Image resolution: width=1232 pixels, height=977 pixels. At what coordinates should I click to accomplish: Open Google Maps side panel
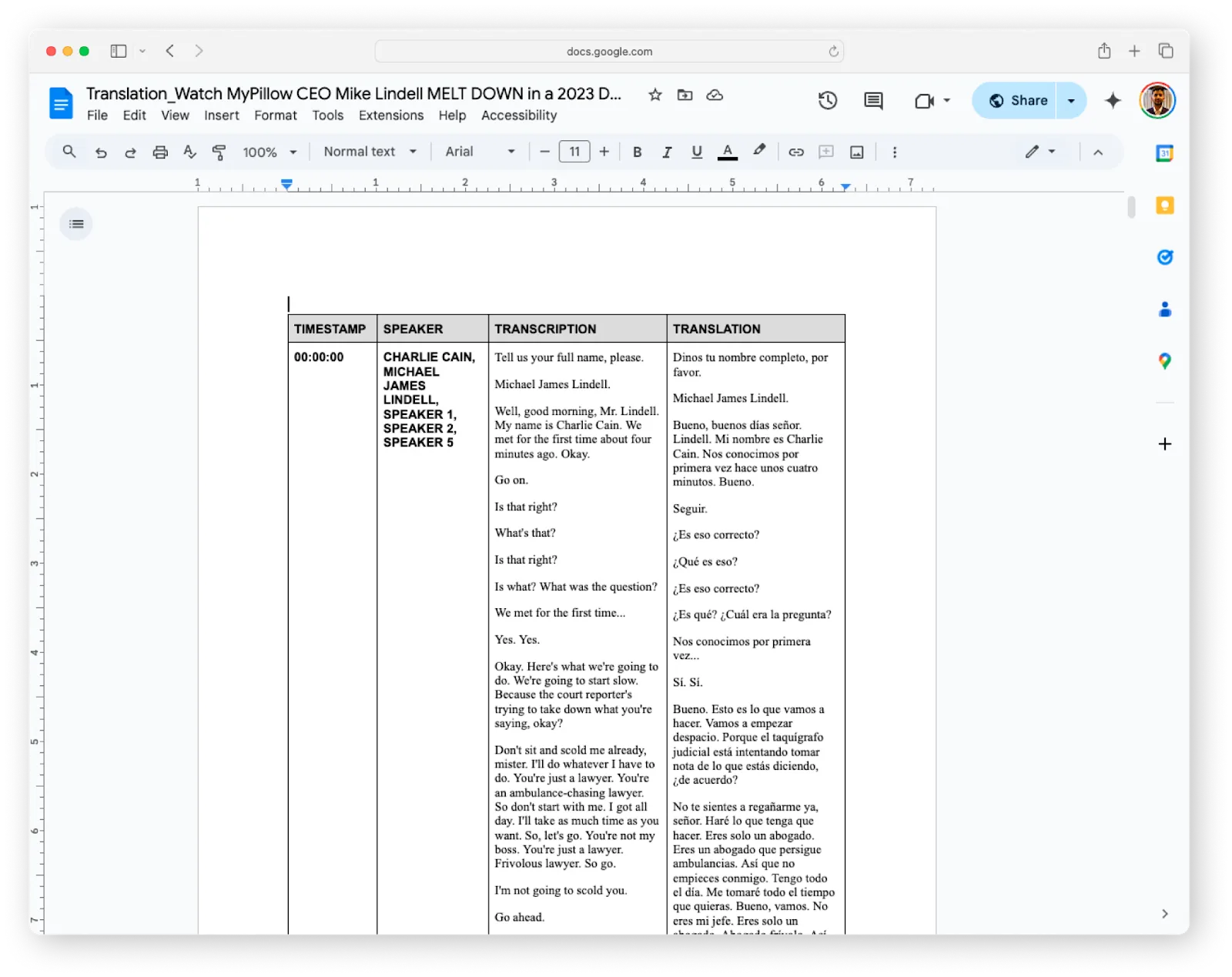pos(1165,361)
